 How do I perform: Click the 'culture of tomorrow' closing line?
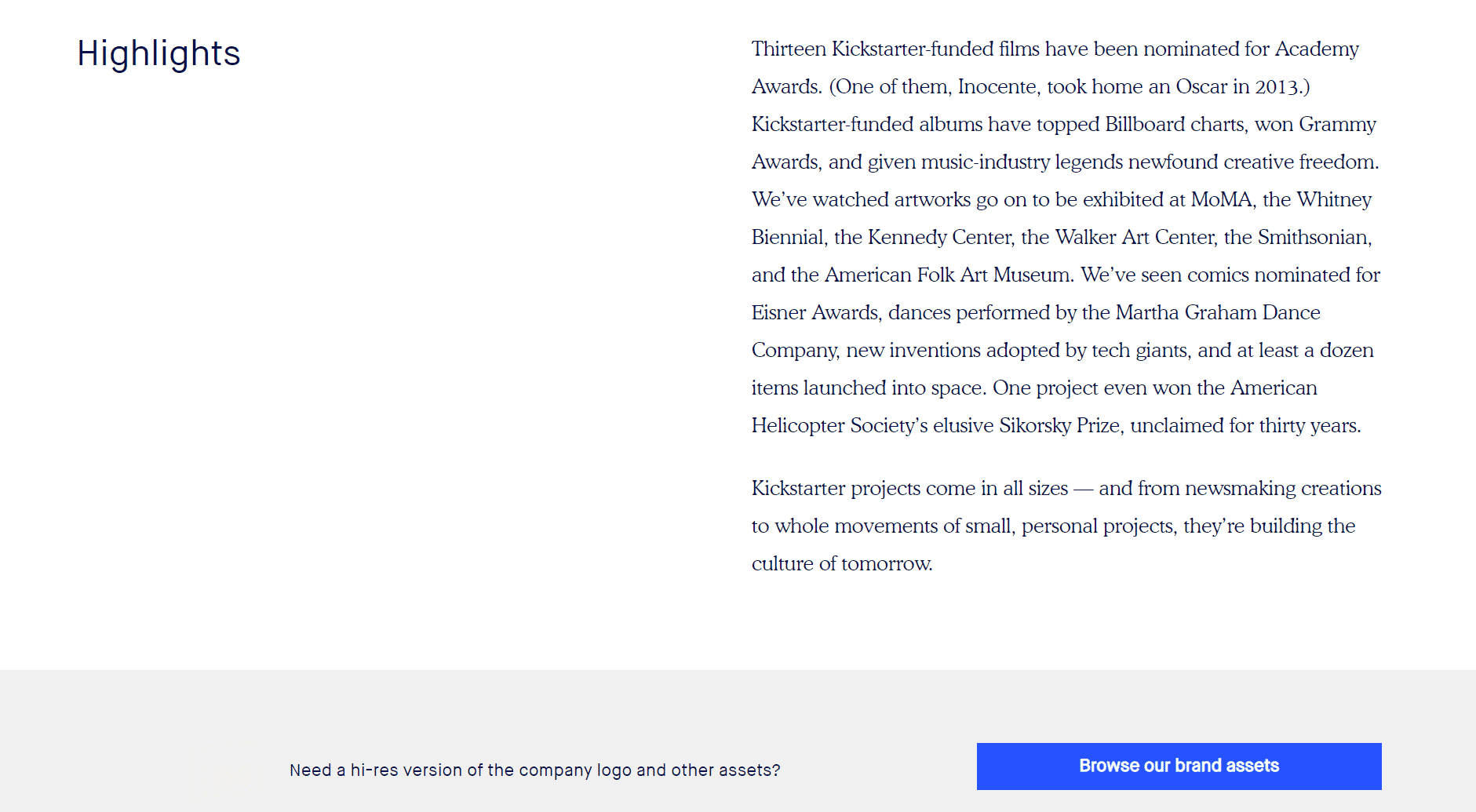(x=842, y=563)
